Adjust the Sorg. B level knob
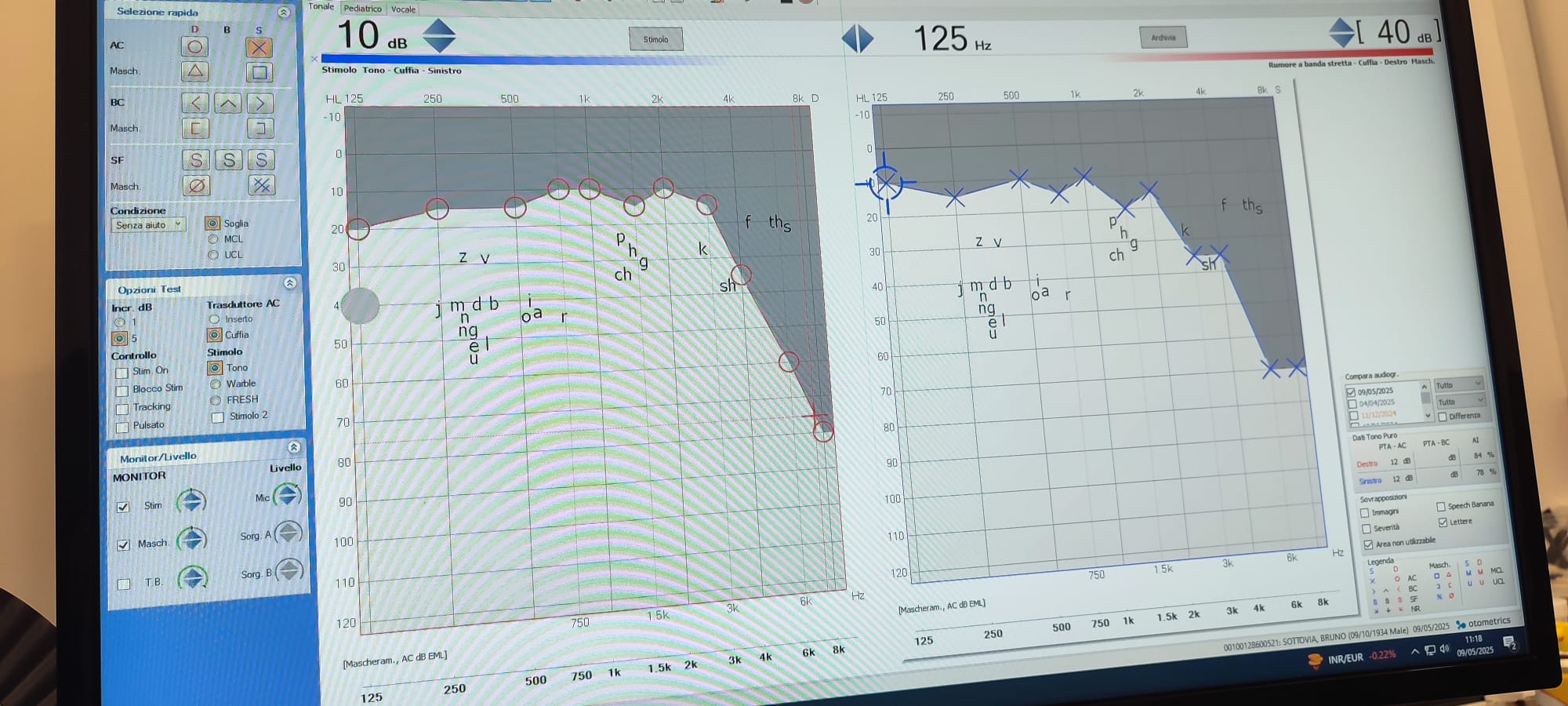Viewport: 1568px width, 706px height. pos(289,570)
